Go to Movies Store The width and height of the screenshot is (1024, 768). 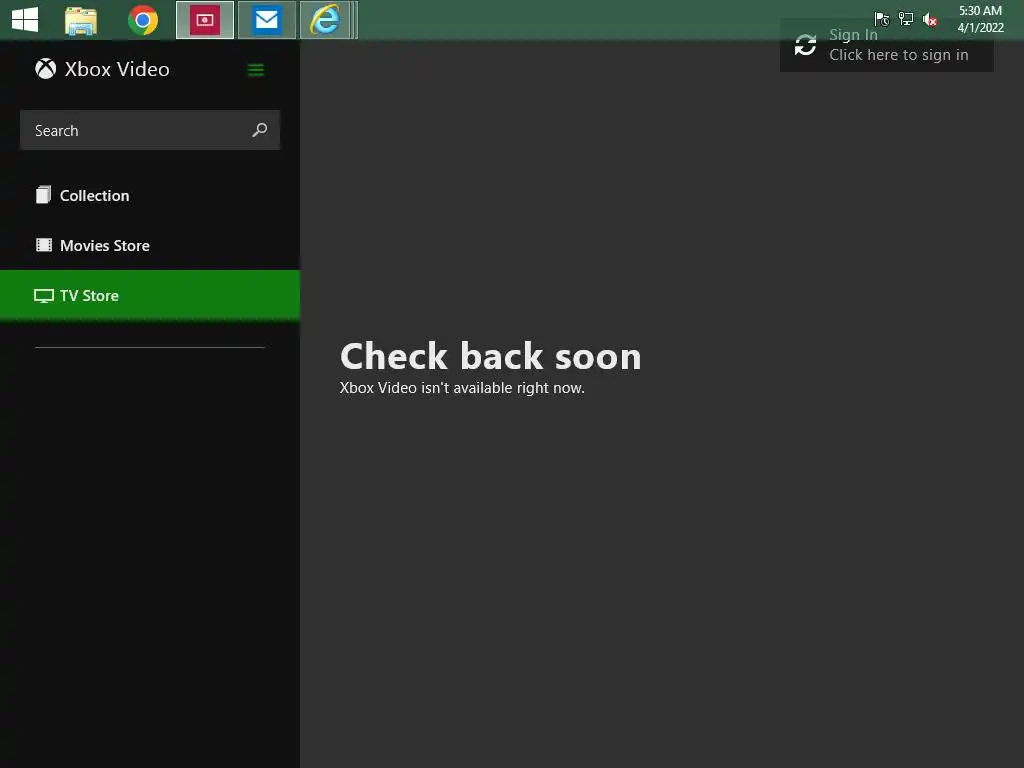150,246
